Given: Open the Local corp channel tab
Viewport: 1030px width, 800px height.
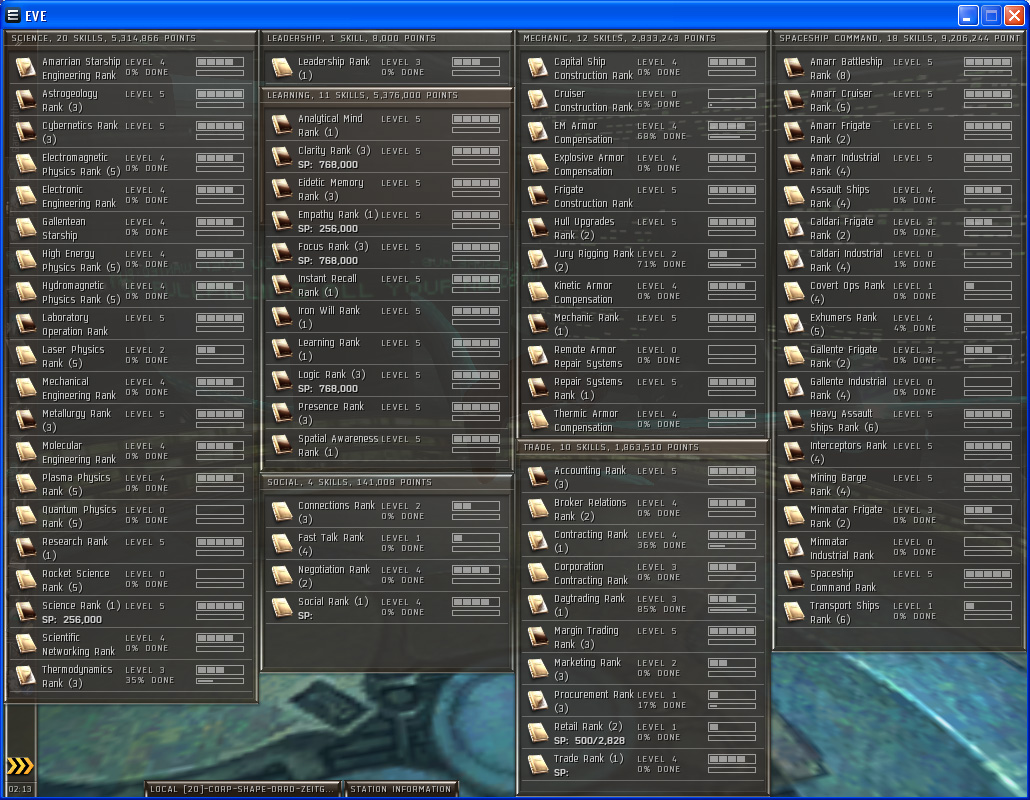Looking at the screenshot, I should click(244, 789).
